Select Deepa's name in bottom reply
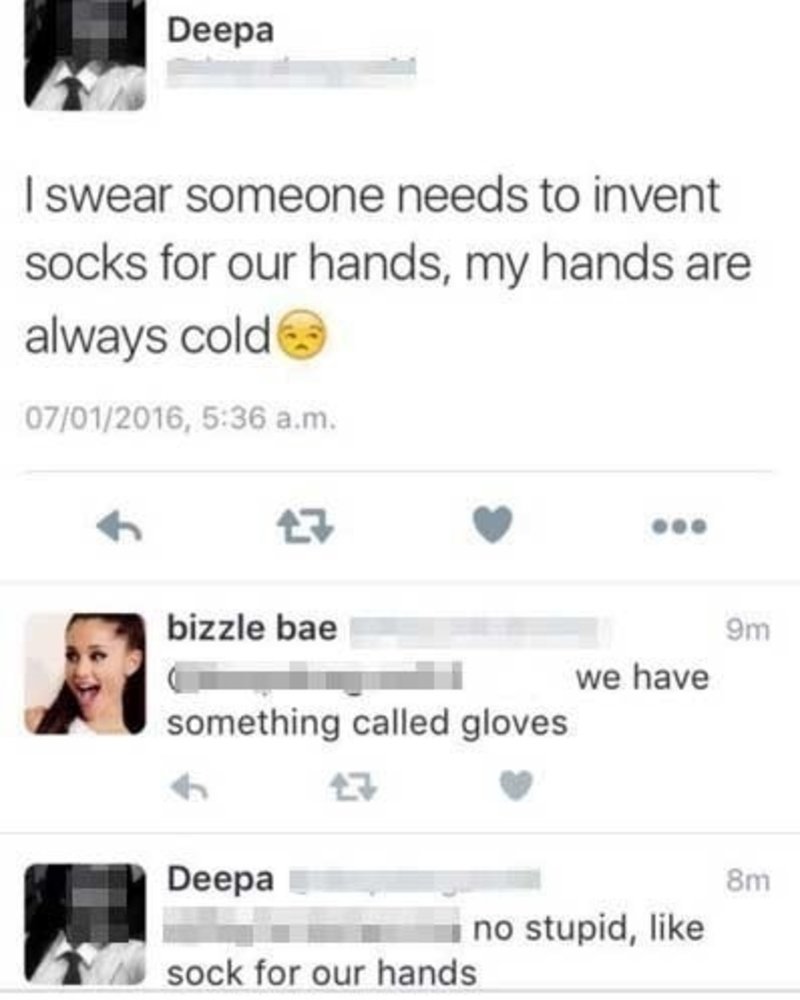The width and height of the screenshot is (800, 1000). coord(221,879)
